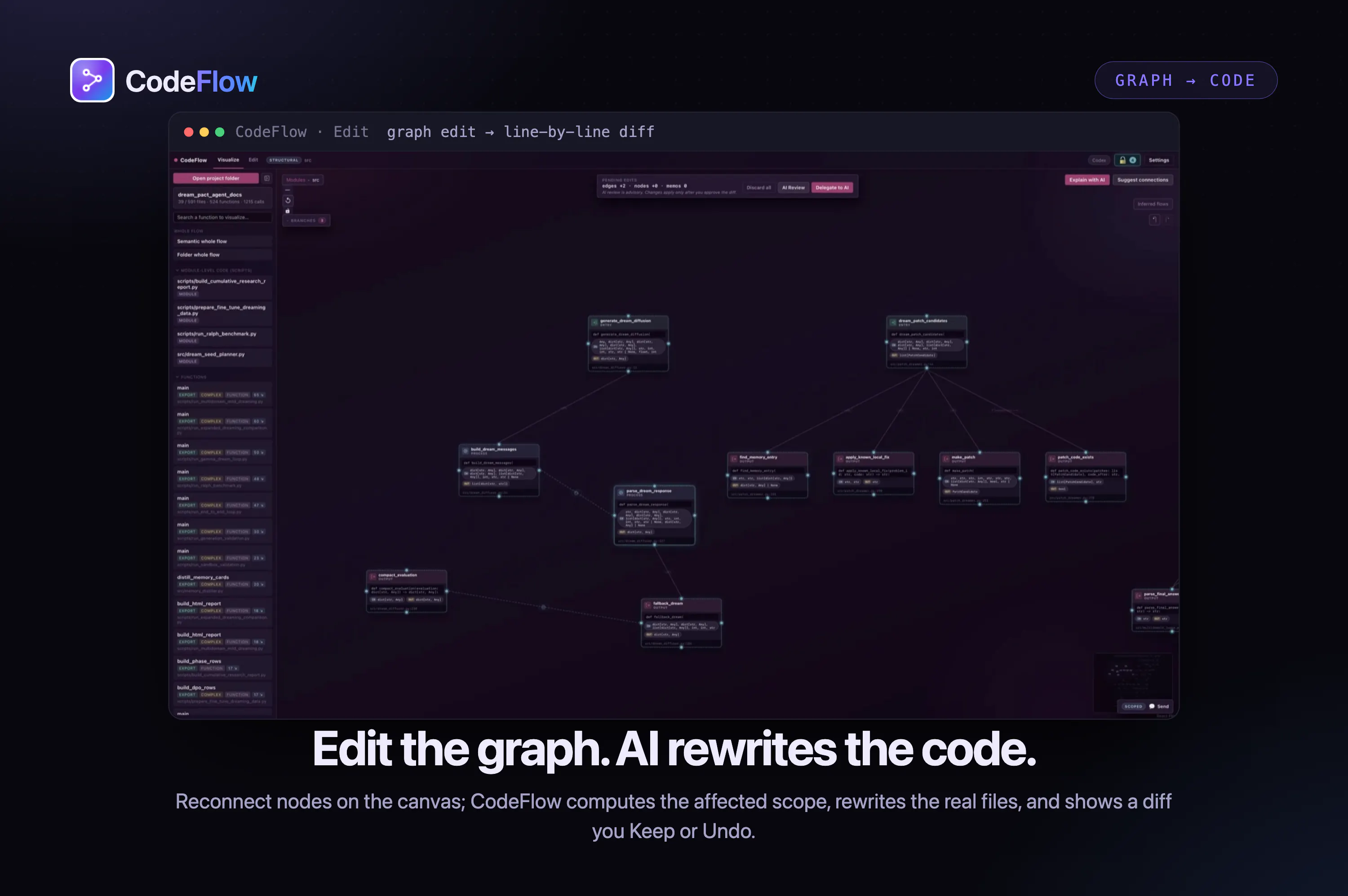Open scripts/prepare_fine_tune_dreaming_data.py module
The width and height of the screenshot is (1348, 896).
coord(222,313)
